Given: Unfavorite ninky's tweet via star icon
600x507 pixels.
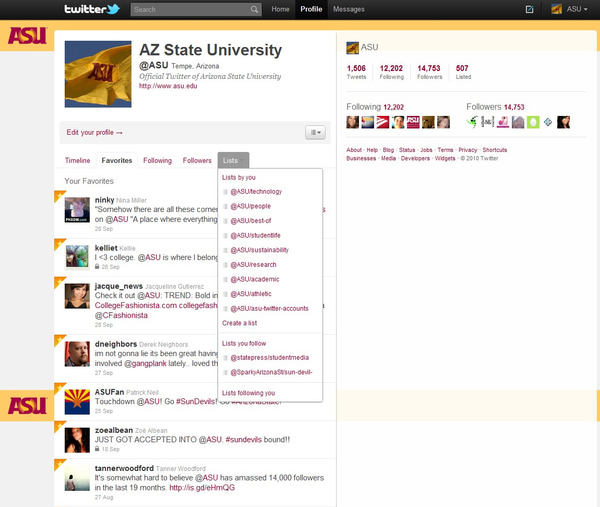Looking at the screenshot, I should click(59, 195).
